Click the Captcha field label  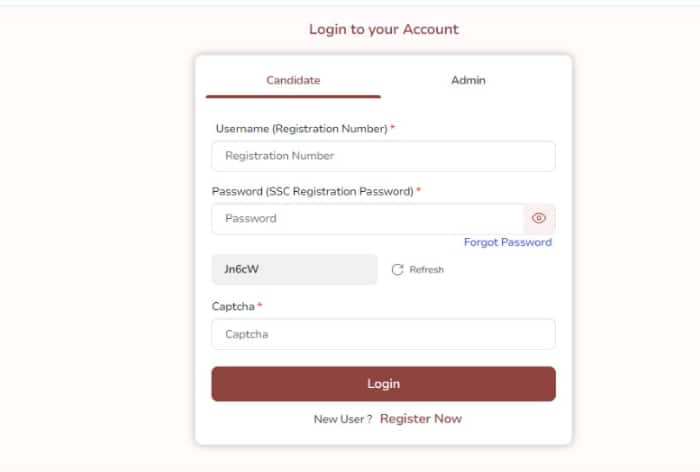pyautogui.click(x=233, y=306)
